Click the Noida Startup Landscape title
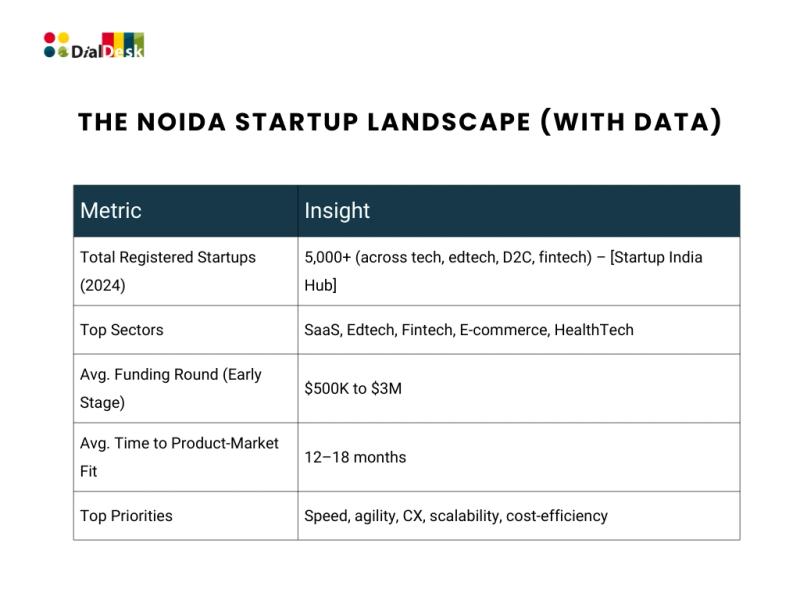This screenshot has height=600, width=800. tap(400, 122)
